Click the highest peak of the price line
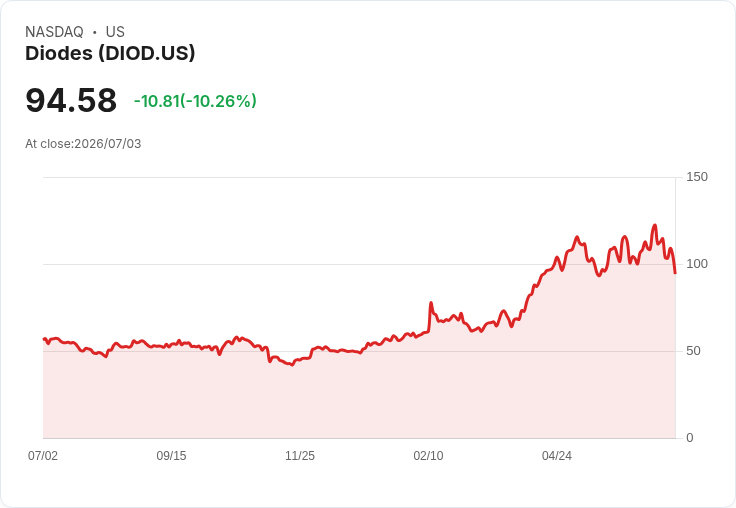Image resolution: width=736 pixels, height=508 pixels. [655, 226]
